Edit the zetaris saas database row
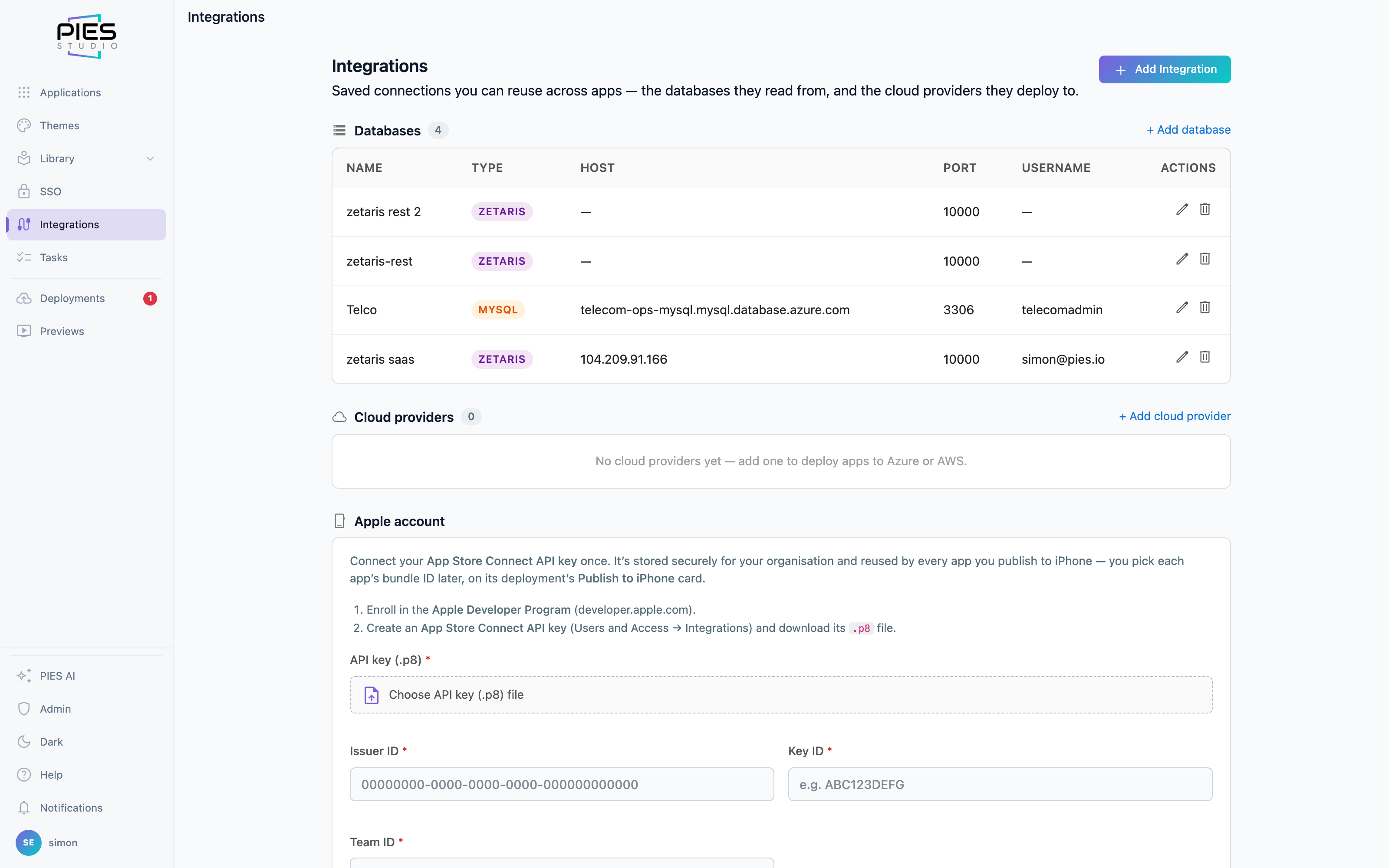This screenshot has width=1389, height=868. (1182, 357)
